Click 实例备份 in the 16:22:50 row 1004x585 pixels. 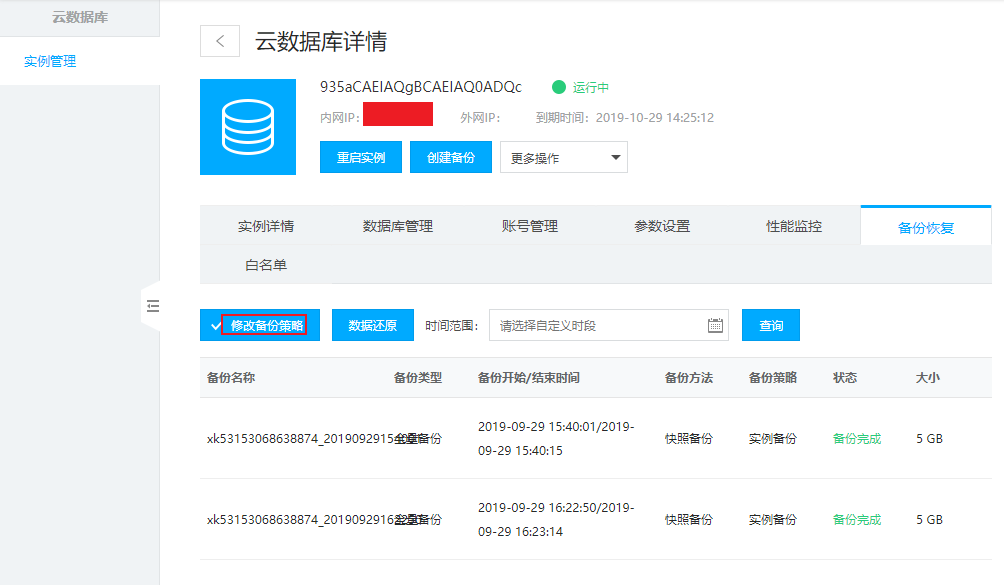(773, 519)
